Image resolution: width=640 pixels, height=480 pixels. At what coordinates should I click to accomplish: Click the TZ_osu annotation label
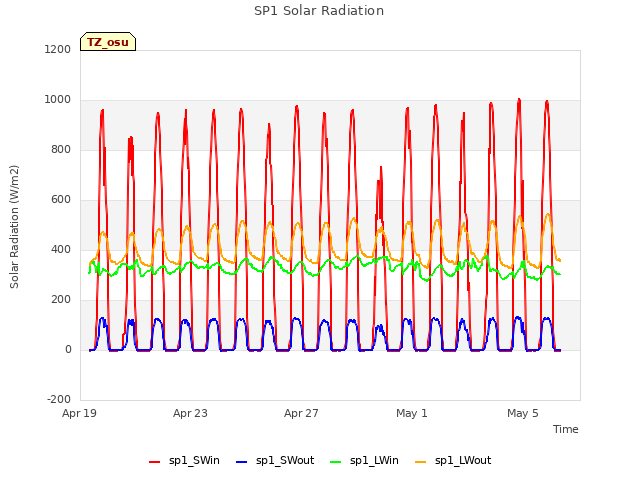108,42
